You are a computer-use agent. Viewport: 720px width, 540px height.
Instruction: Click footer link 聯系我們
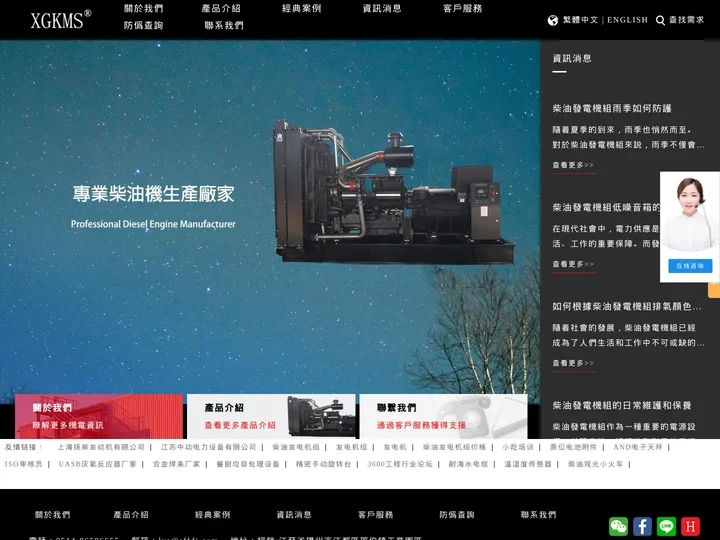point(539,515)
